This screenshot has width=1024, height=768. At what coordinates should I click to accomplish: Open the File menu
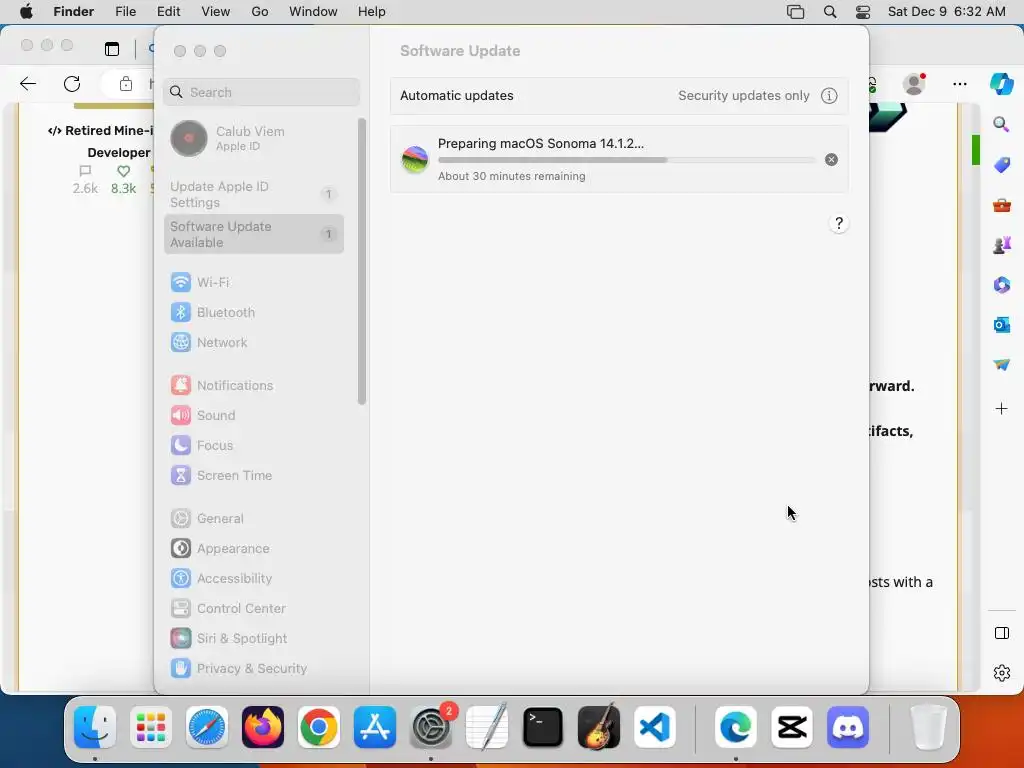125,12
